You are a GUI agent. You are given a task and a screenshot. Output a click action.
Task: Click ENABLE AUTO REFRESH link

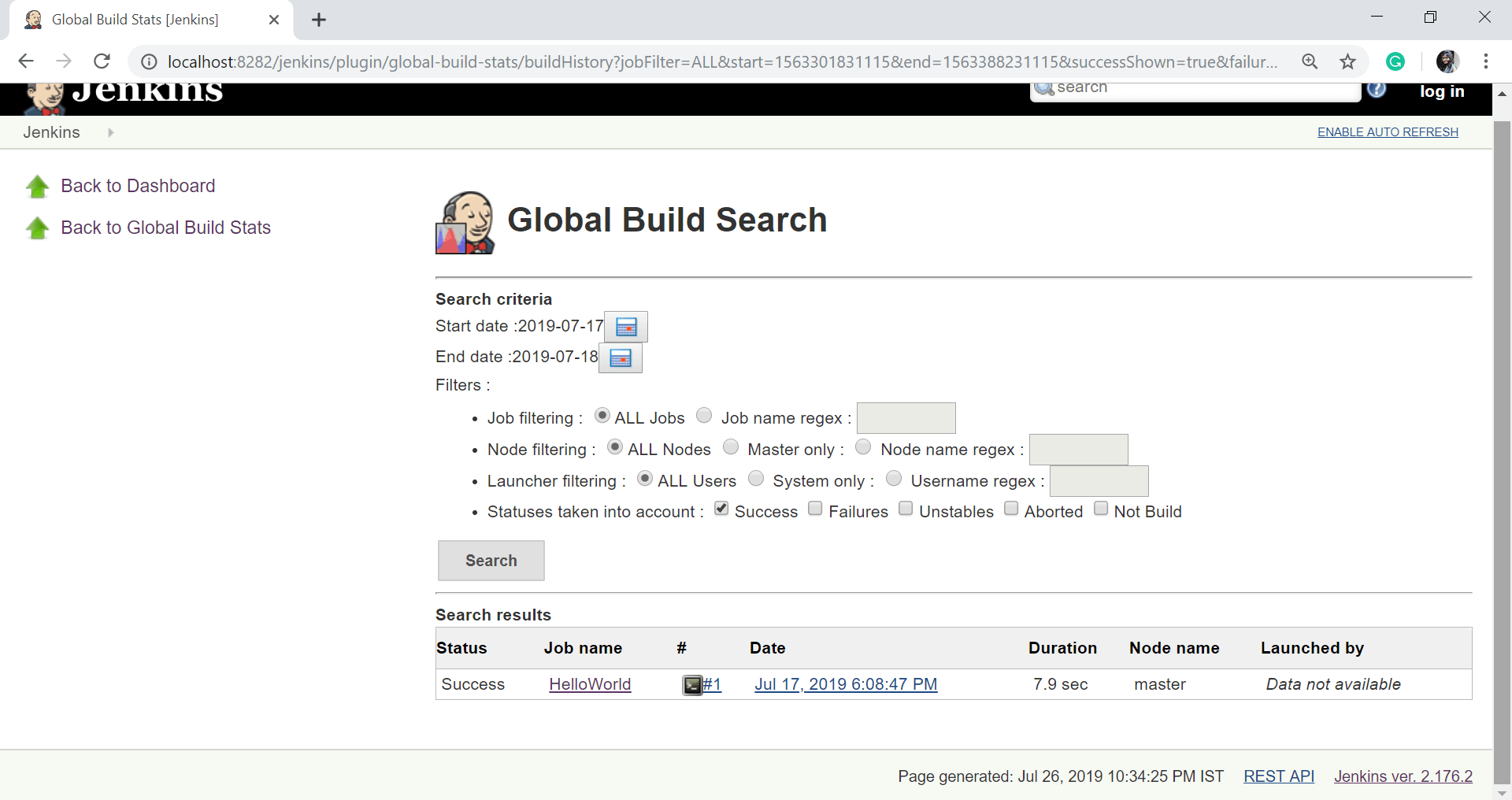(x=1388, y=132)
